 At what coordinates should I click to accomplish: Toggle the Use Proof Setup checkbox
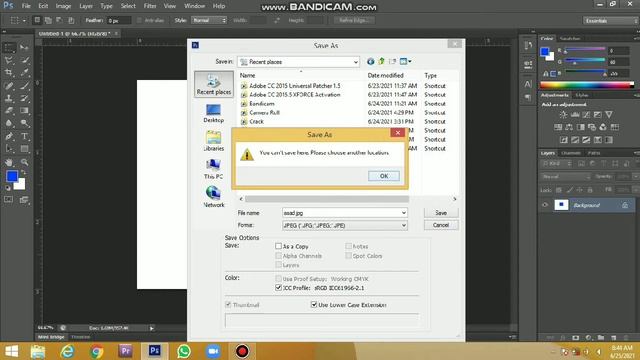(x=278, y=279)
